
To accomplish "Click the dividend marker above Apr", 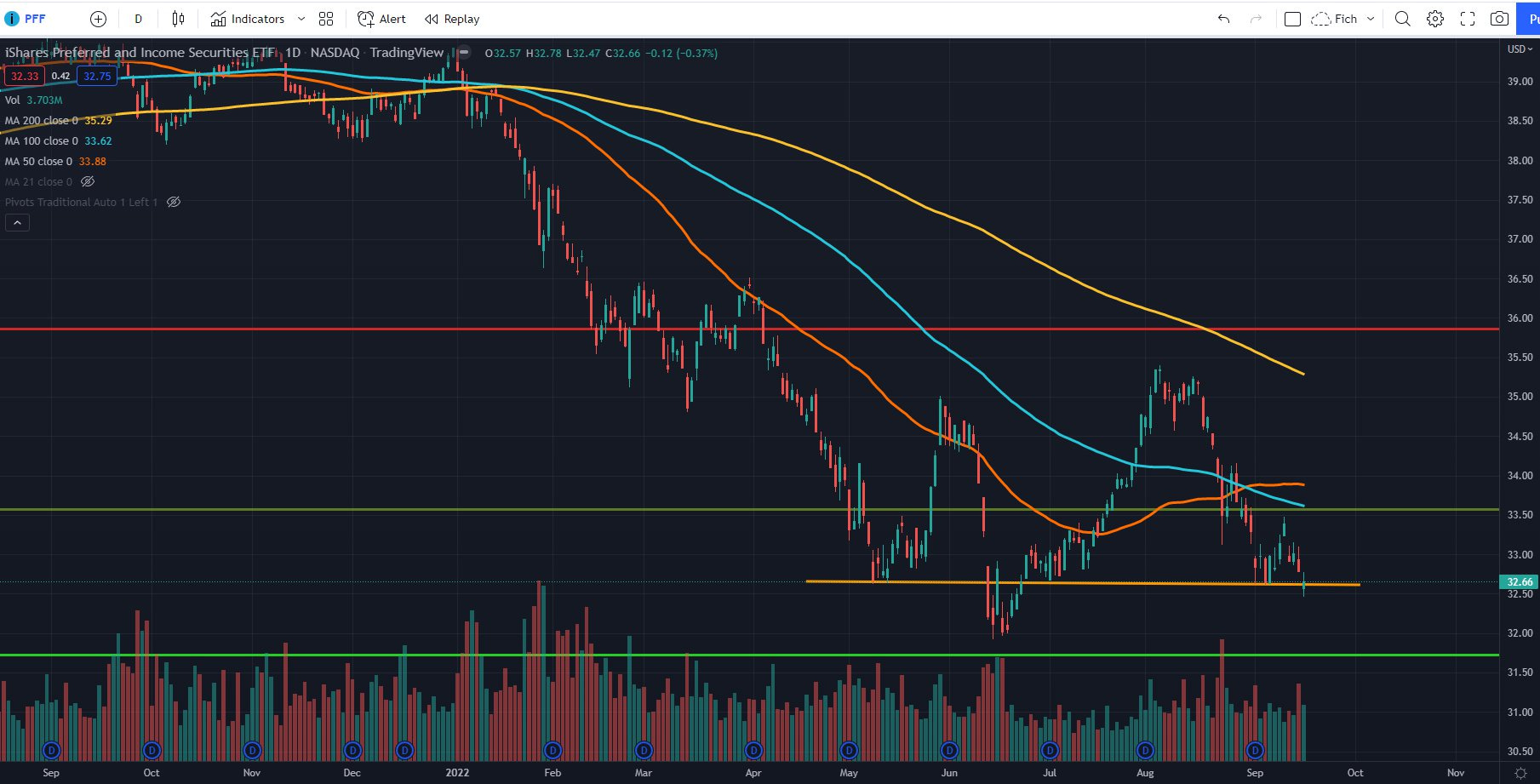I will (753, 750).
